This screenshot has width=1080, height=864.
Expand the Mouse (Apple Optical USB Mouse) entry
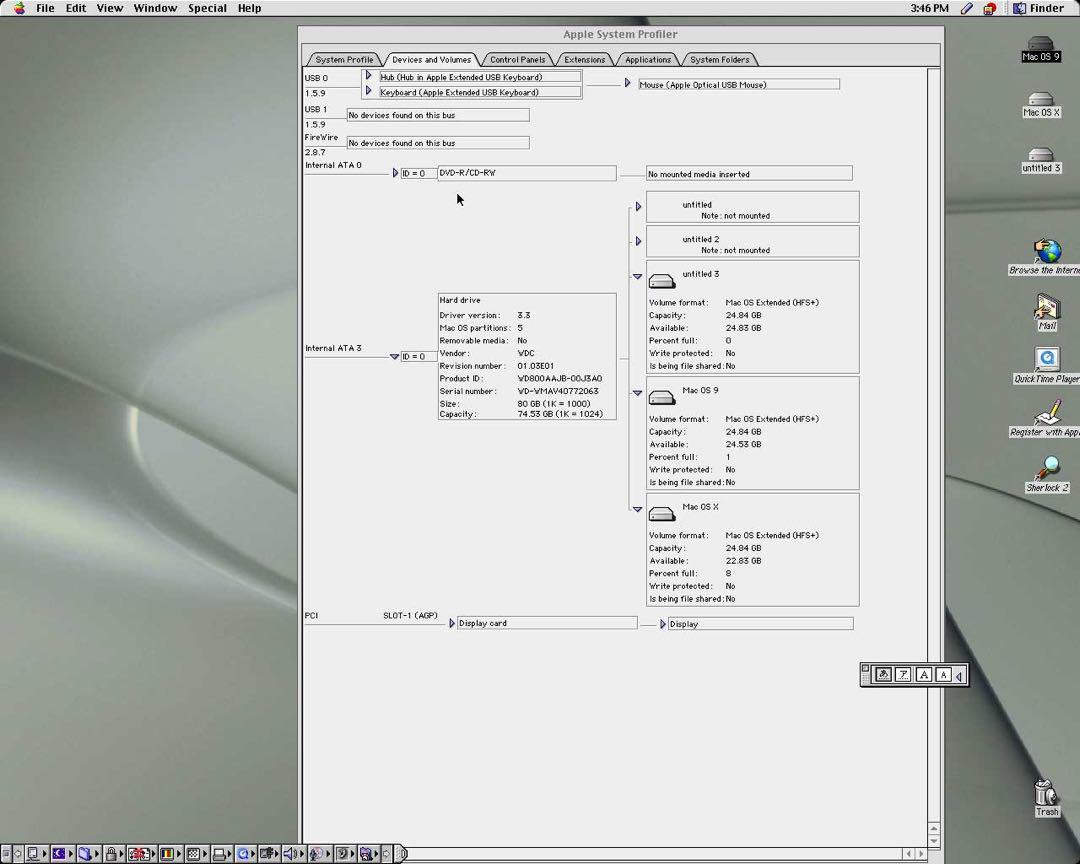627,83
